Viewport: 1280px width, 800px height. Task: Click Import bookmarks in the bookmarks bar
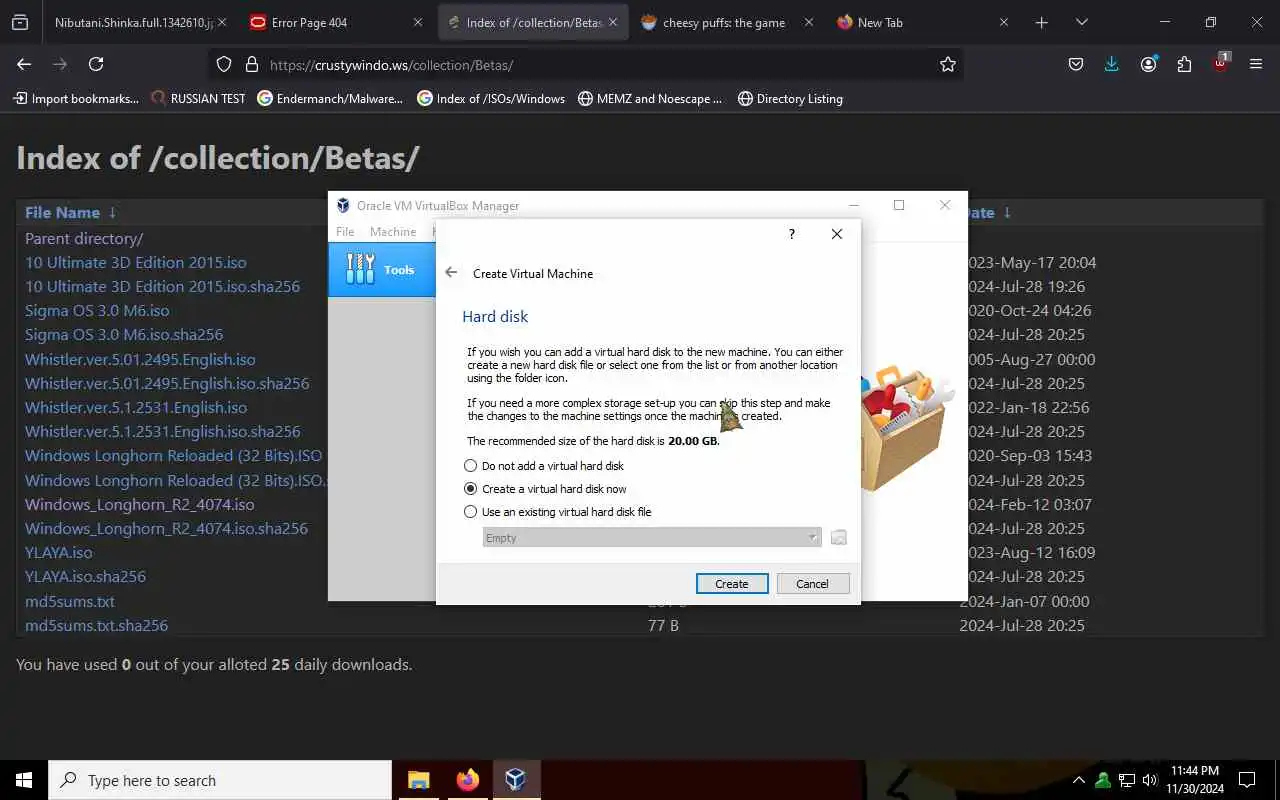coord(75,98)
